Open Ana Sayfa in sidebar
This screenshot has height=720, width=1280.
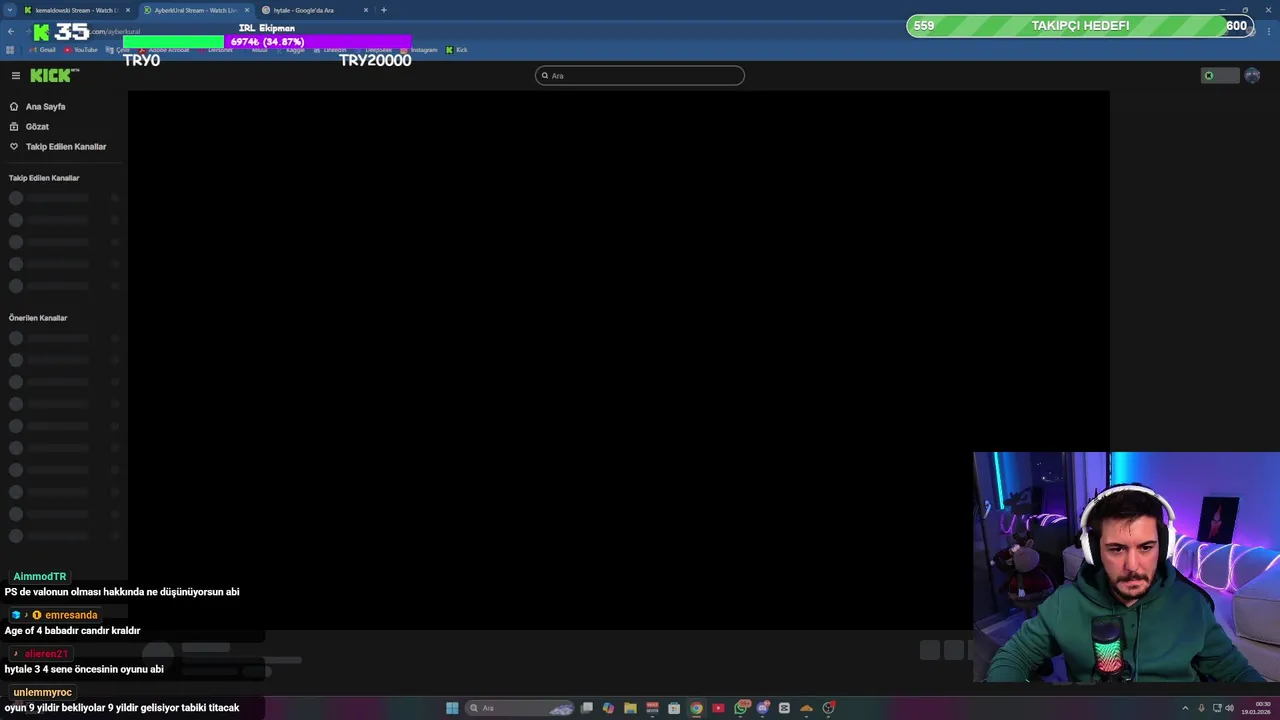point(37,106)
